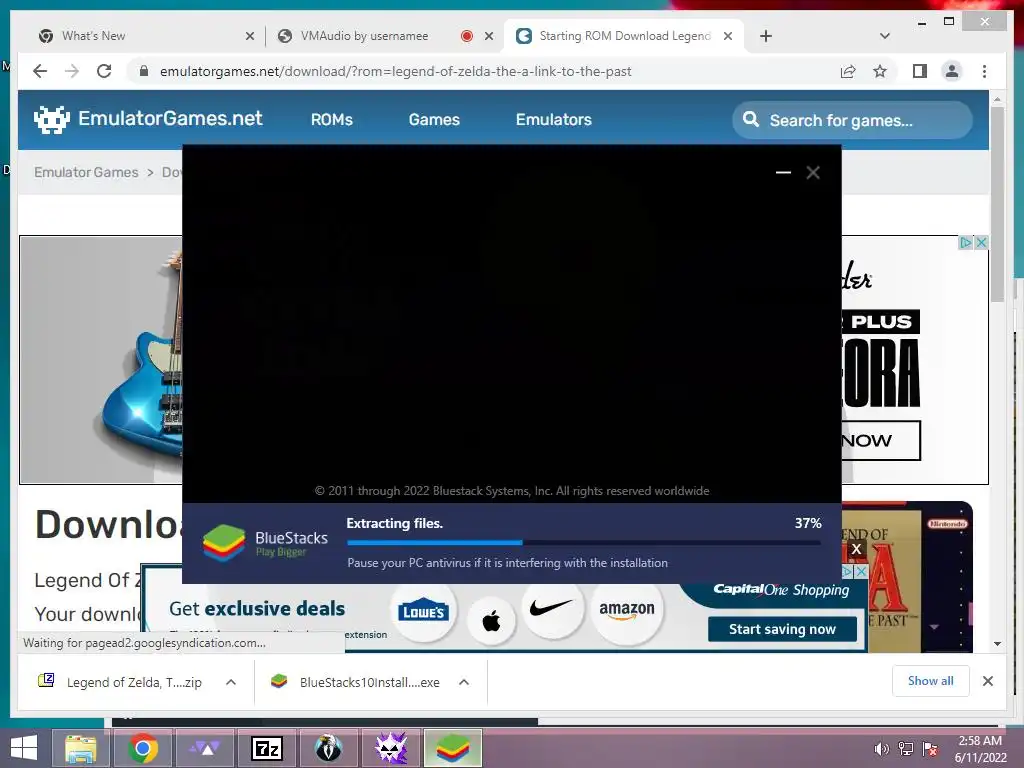Click the Nike logo in ad

tap(552, 609)
